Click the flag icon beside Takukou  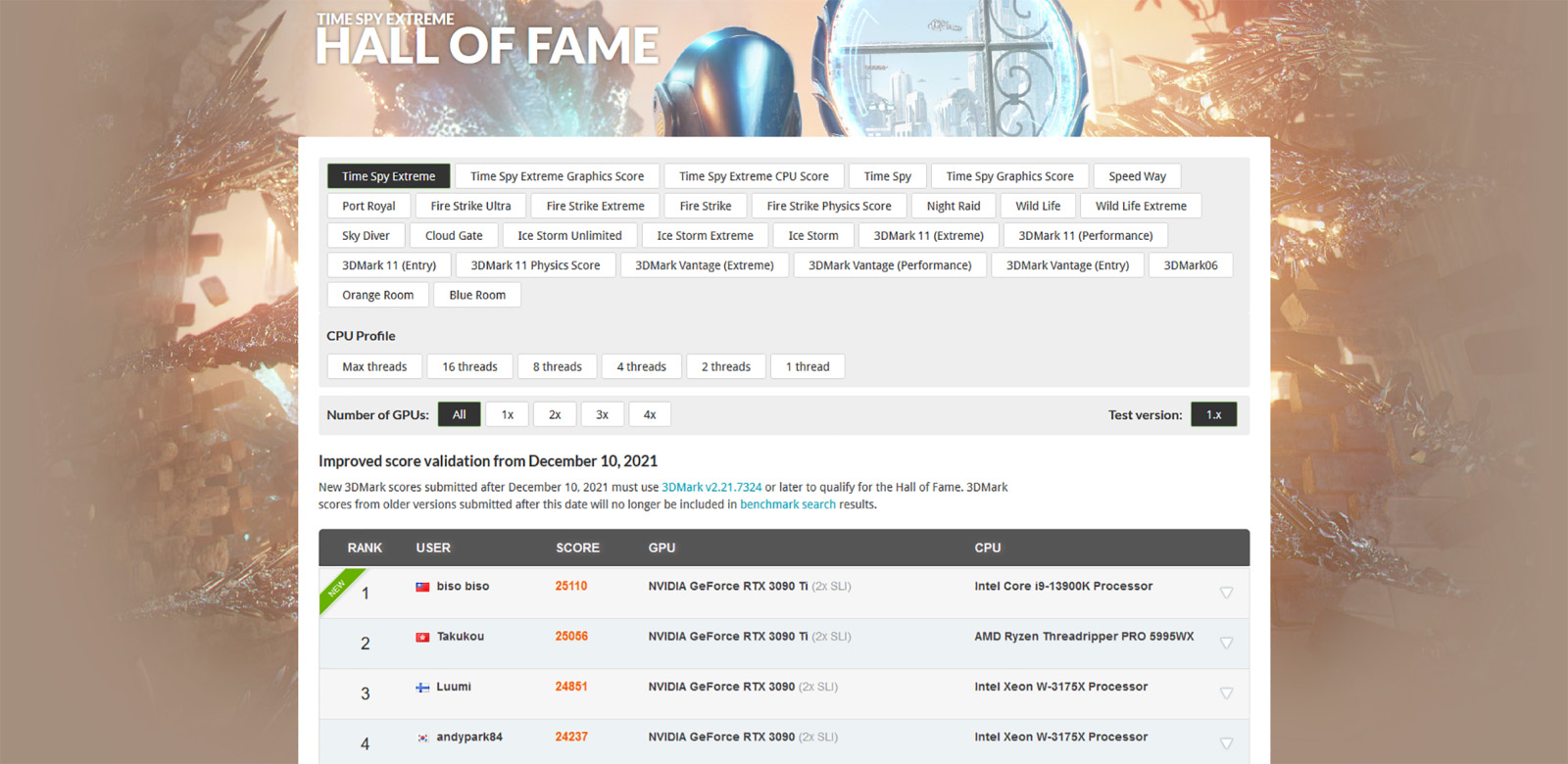(x=422, y=637)
